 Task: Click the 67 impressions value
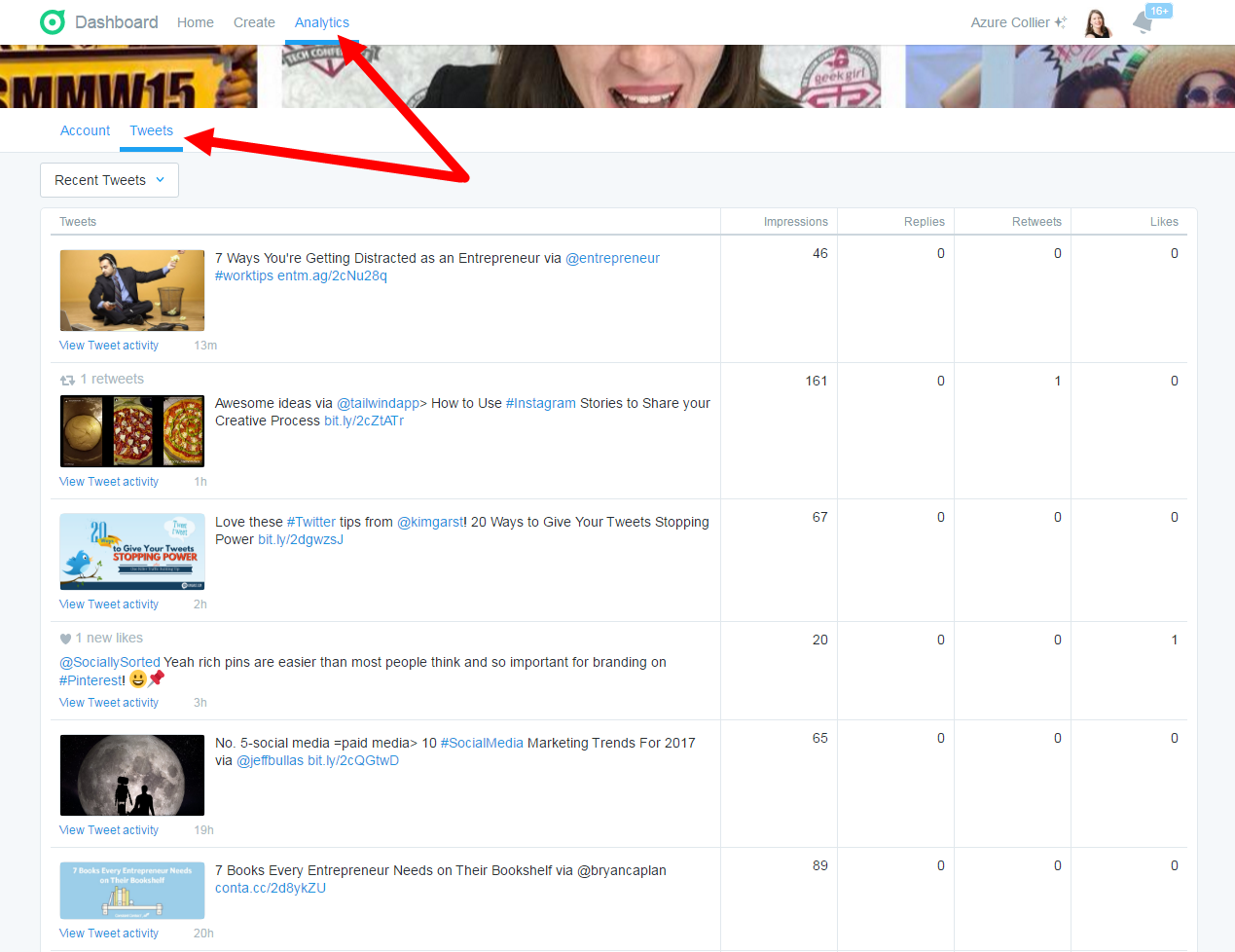point(820,517)
